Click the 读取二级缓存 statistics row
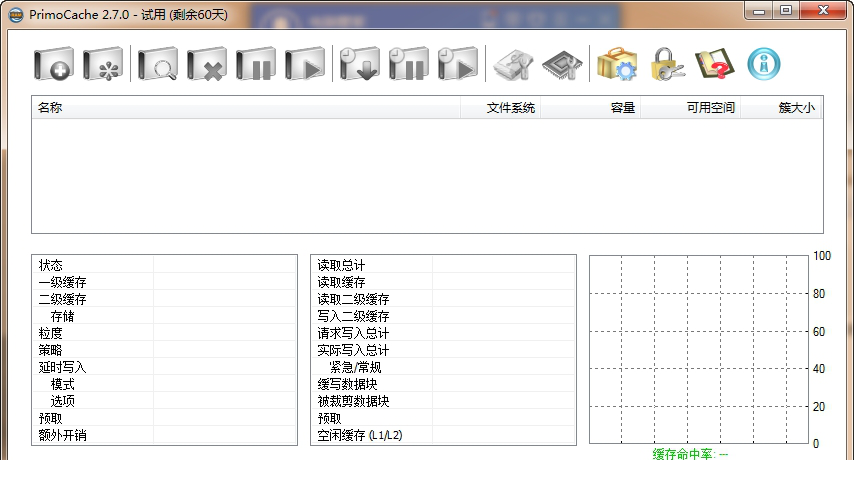Image resolution: width=854 pixels, height=478 pixels. pos(443,299)
